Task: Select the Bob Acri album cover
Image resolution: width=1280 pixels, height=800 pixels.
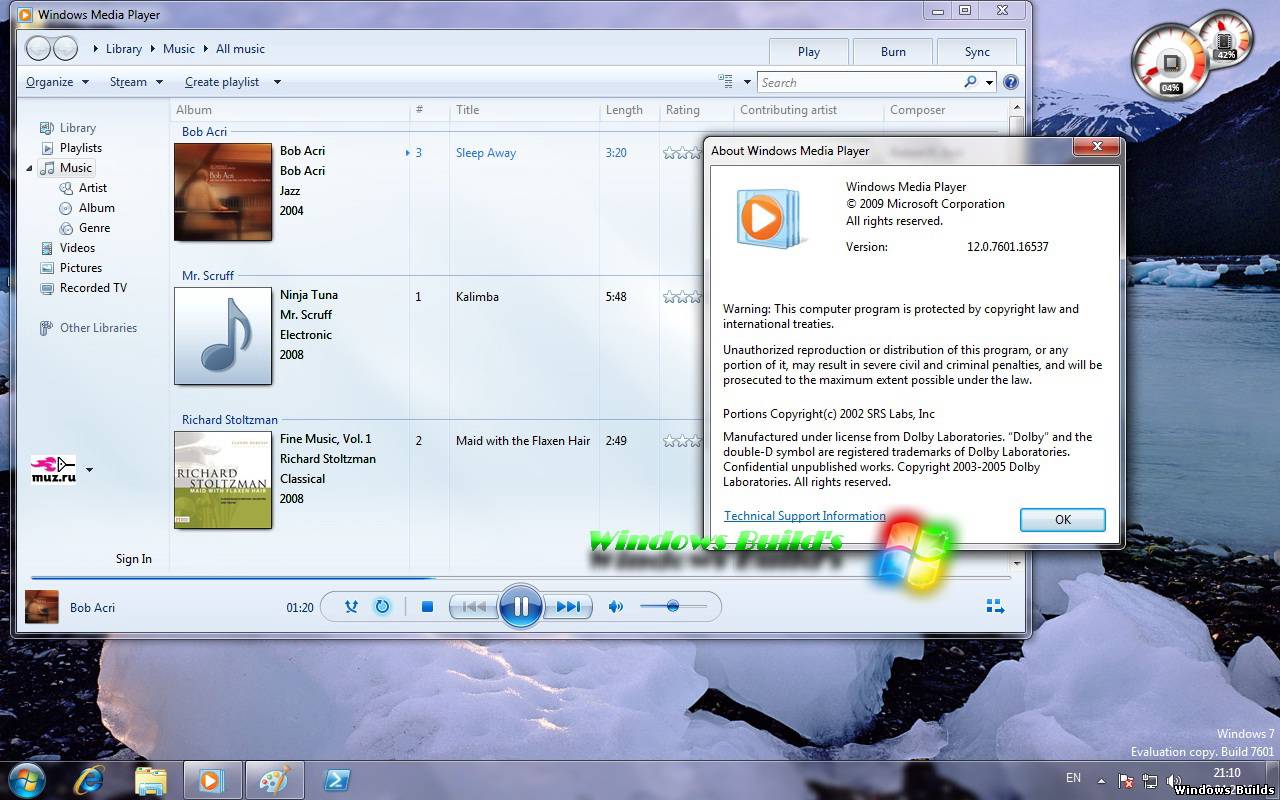Action: (223, 192)
